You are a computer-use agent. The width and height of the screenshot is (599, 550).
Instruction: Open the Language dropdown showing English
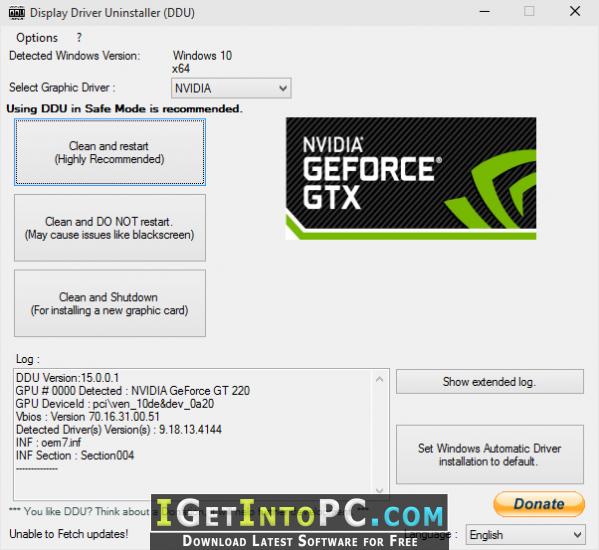click(x=526, y=535)
